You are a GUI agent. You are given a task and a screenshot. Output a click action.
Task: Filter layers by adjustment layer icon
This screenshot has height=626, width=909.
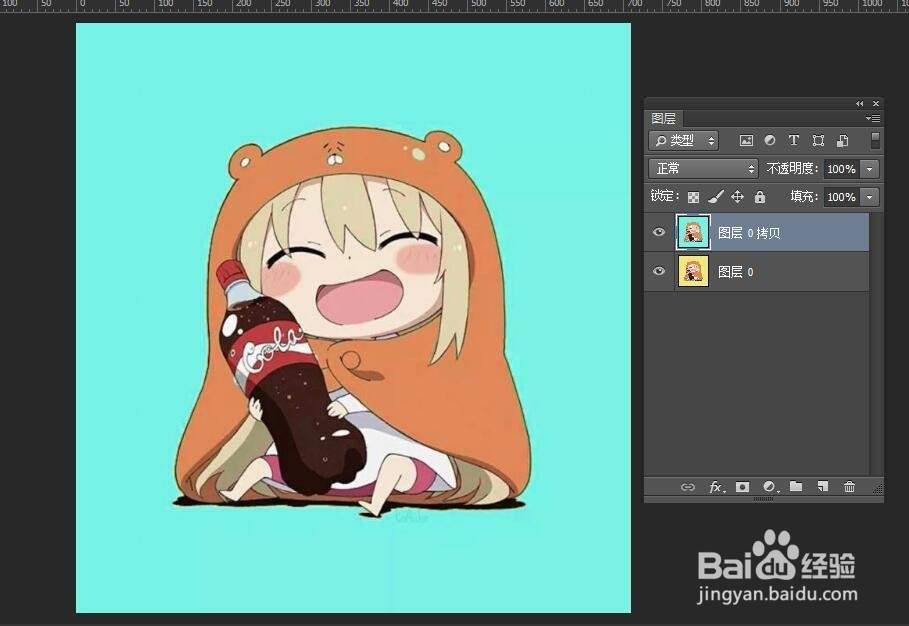pos(770,140)
